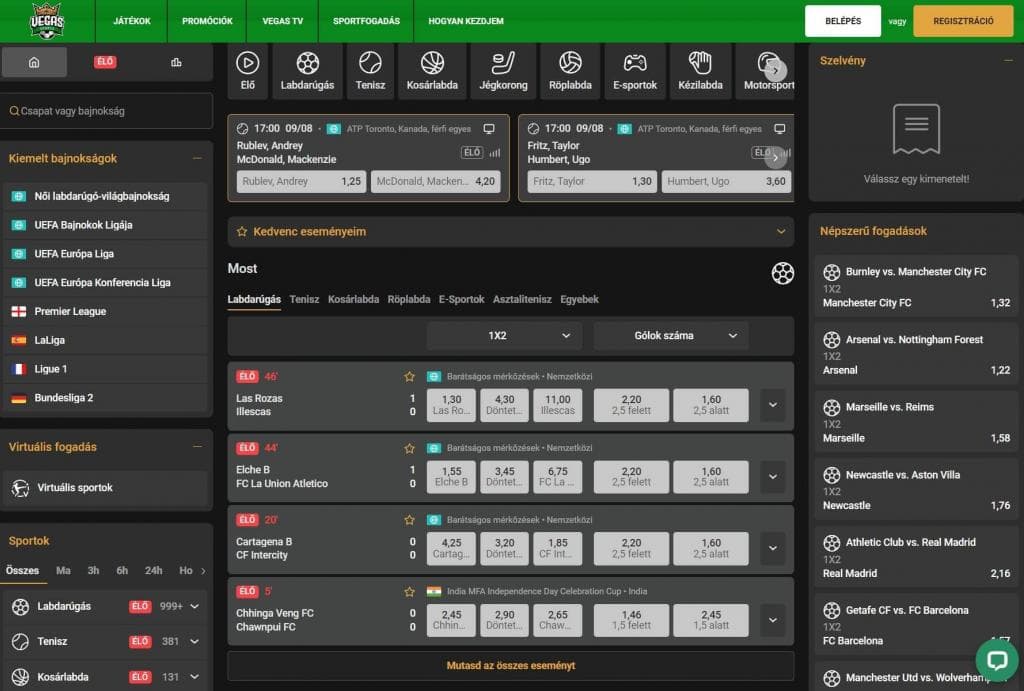The width and height of the screenshot is (1024, 691).
Task: Click the soccer ball icon for Burnley bet
Action: pyautogui.click(x=831, y=272)
